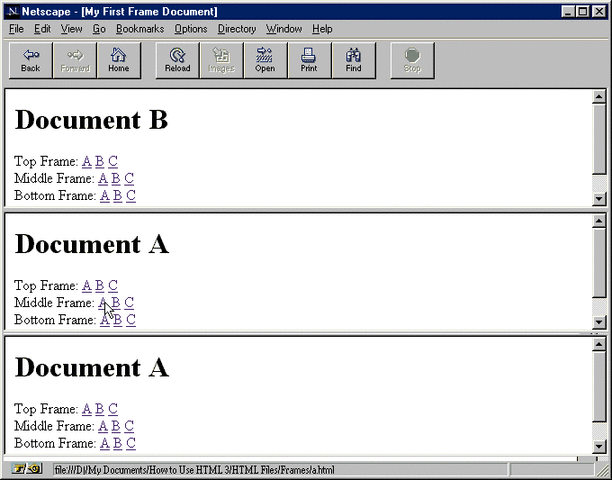
Task: Click the top frame's scrollbar thumb
Action: (599, 139)
